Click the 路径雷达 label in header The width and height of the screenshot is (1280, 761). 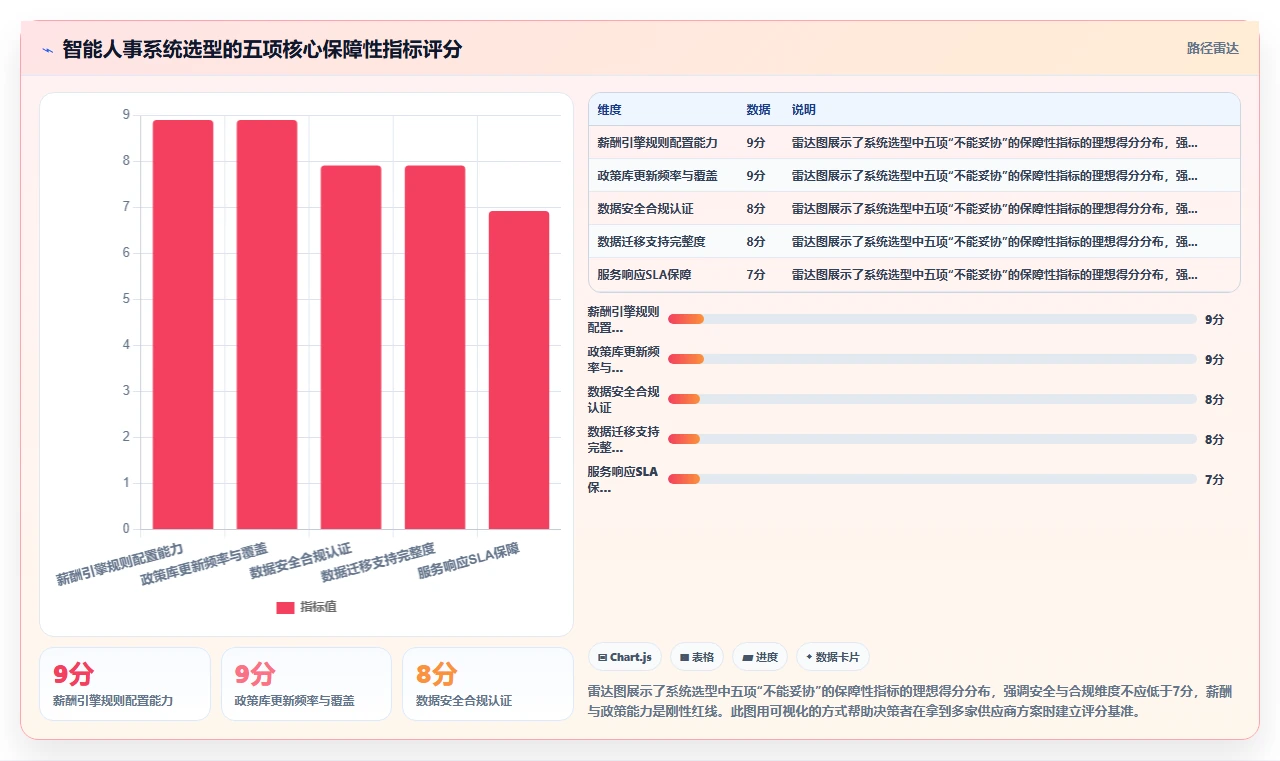(1212, 48)
